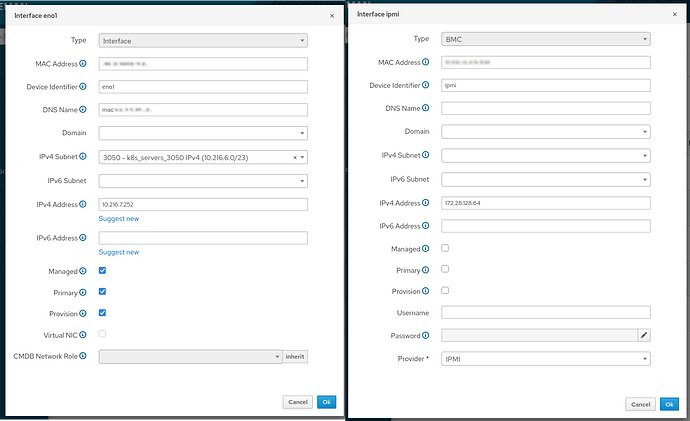690x421 pixels.
Task: Check Primary in the ipmi dialog
Action: point(445,269)
